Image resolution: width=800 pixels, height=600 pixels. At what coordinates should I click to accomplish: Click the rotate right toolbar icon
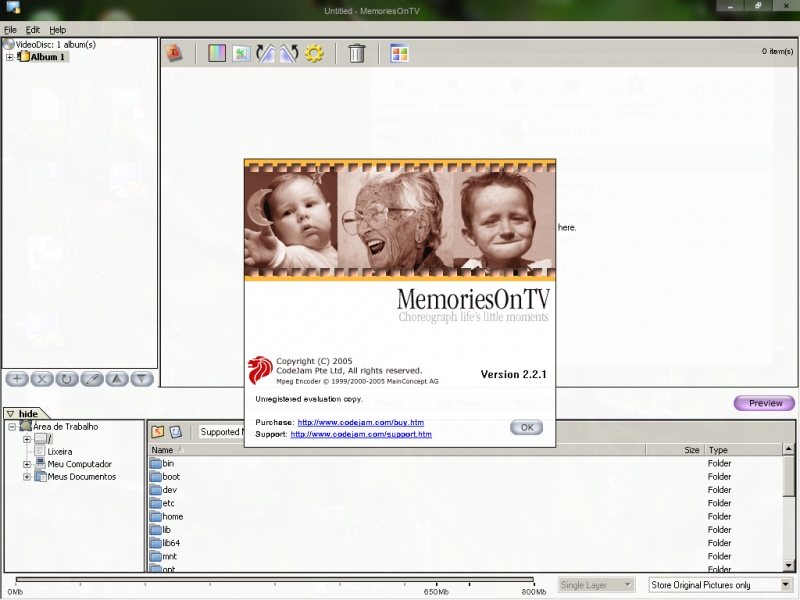(x=289, y=53)
